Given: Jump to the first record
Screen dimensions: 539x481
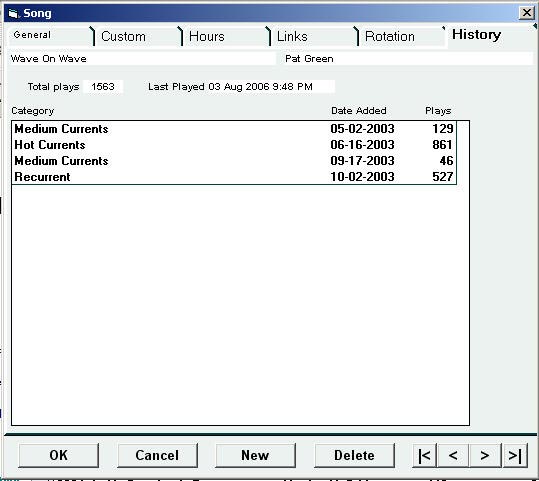Looking at the screenshot, I should click(425, 455).
